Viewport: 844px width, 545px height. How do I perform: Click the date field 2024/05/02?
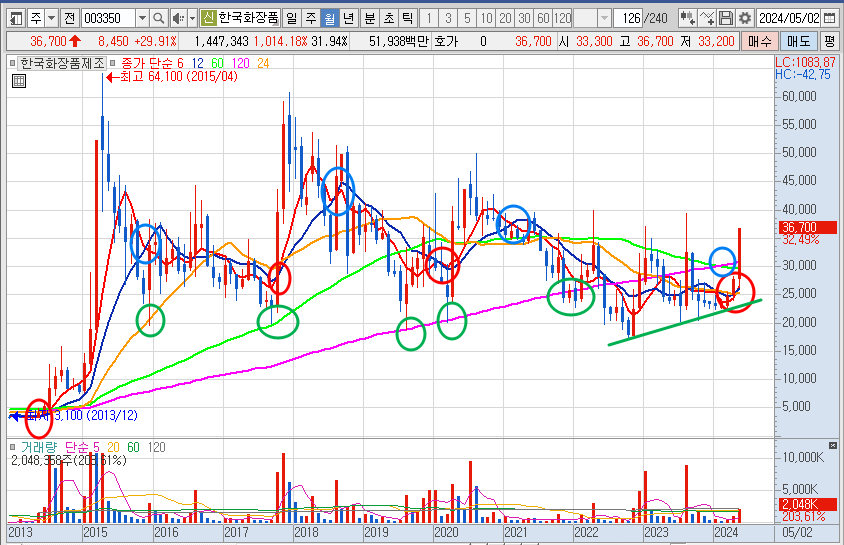pyautogui.click(x=789, y=19)
